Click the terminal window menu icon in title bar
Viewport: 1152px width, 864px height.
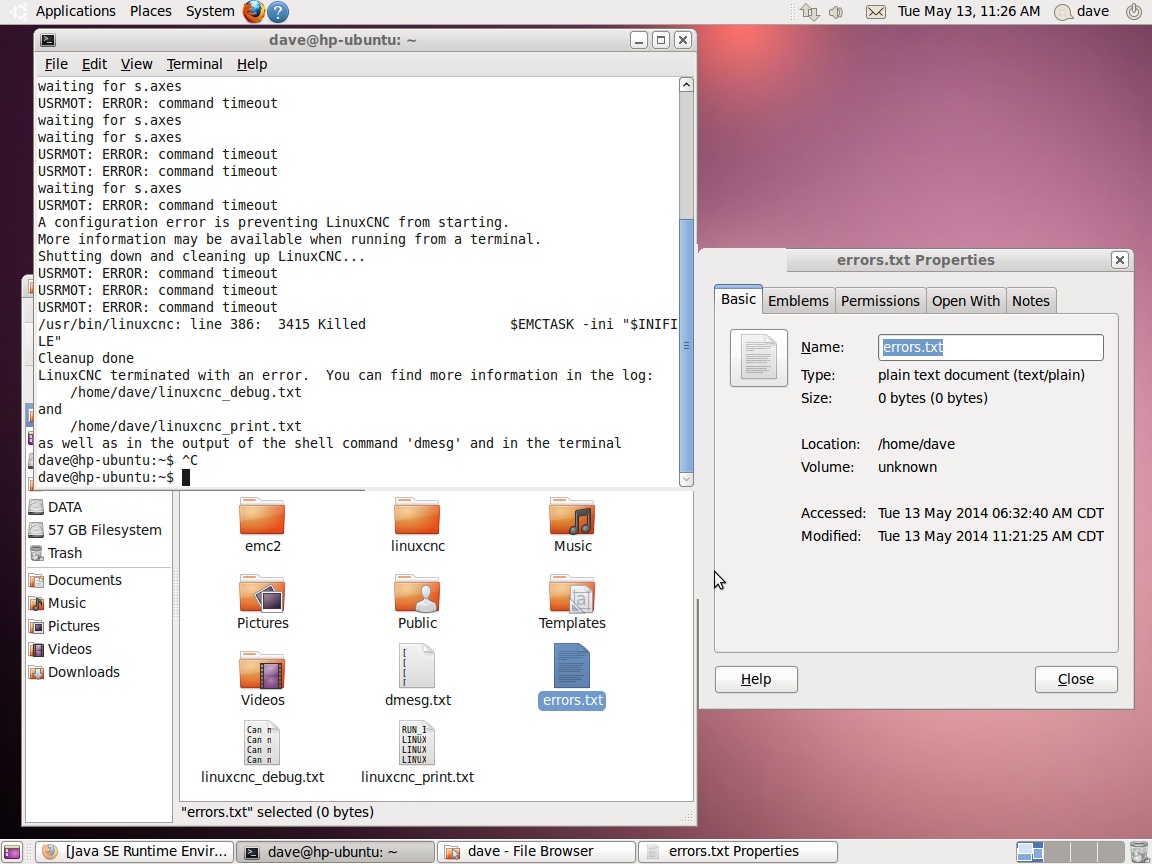click(48, 40)
